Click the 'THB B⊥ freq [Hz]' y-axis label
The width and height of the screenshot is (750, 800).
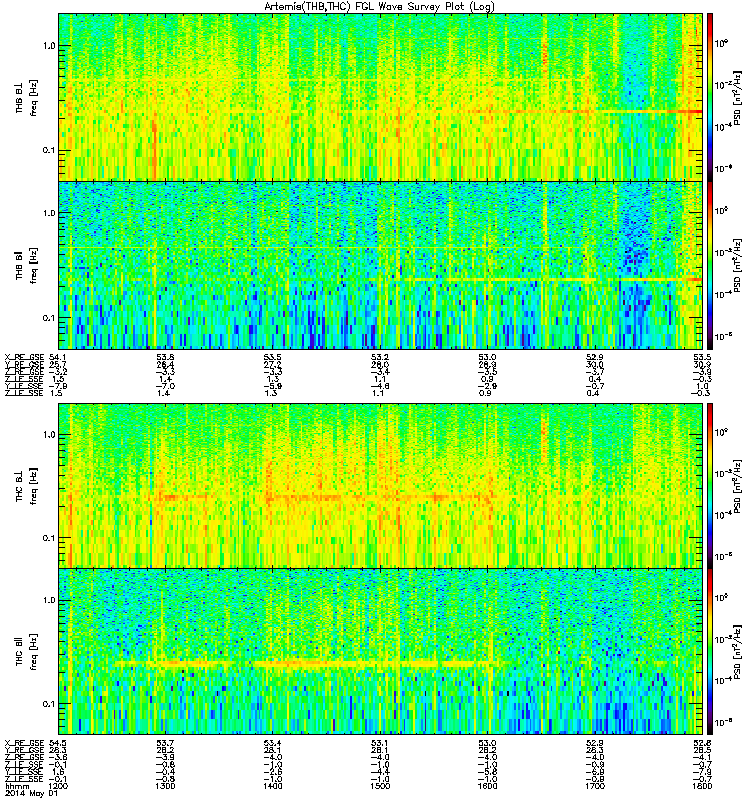tap(26, 98)
